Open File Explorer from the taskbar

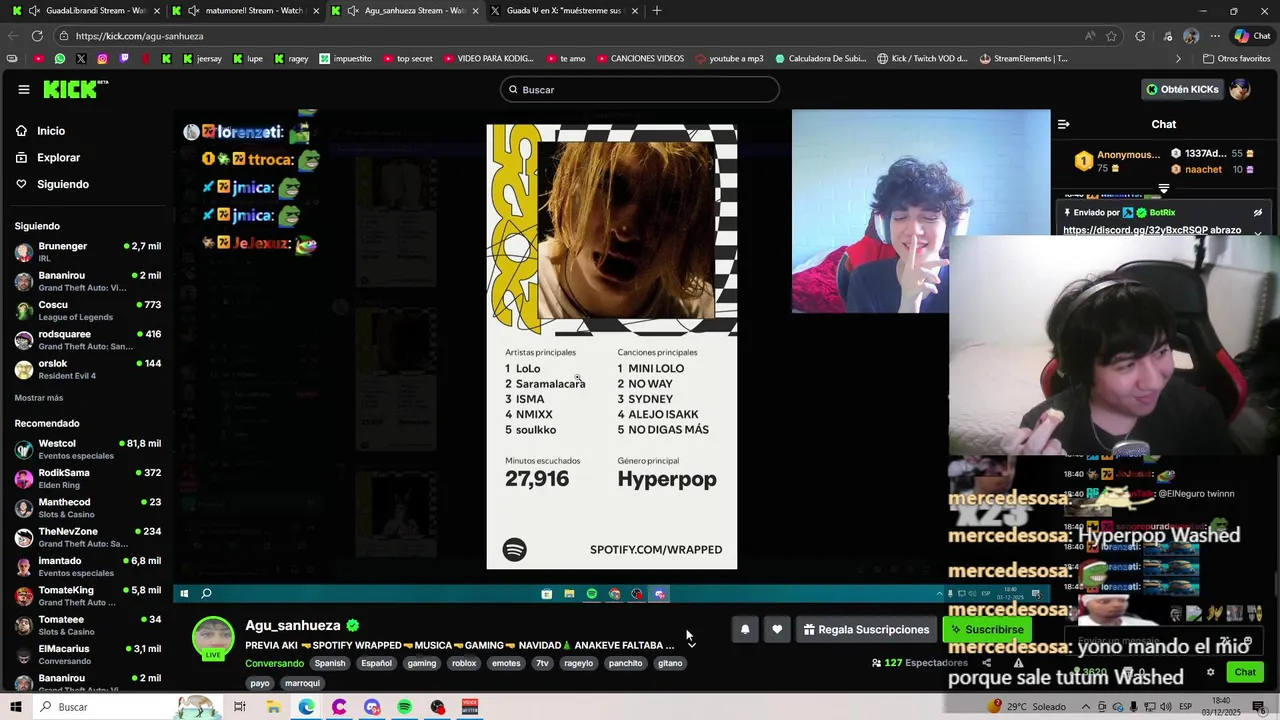(x=273, y=707)
